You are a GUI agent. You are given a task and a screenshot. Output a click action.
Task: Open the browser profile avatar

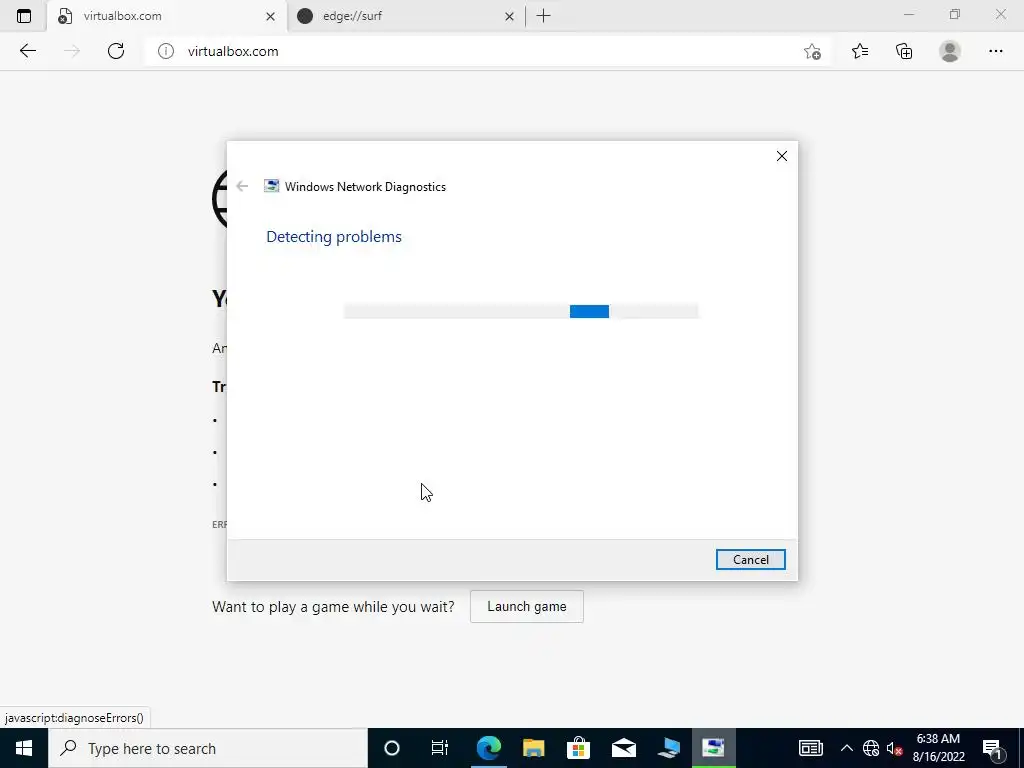point(950,51)
